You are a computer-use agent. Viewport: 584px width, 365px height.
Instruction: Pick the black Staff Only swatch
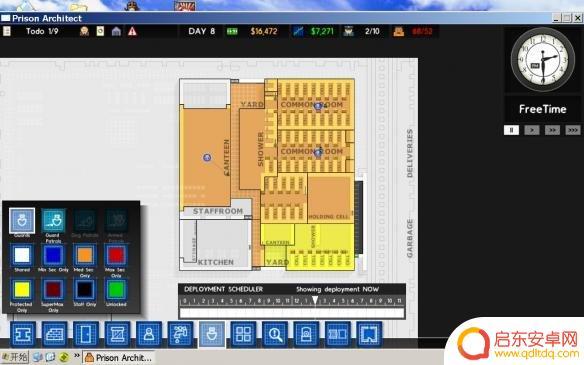[x=85, y=290]
